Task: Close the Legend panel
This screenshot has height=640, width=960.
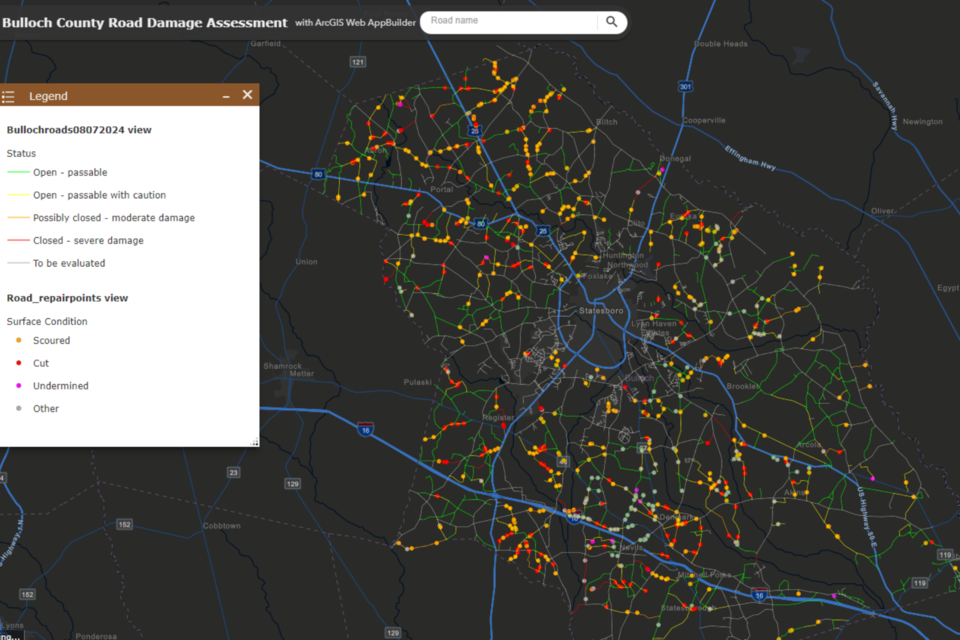Action: coord(247,95)
